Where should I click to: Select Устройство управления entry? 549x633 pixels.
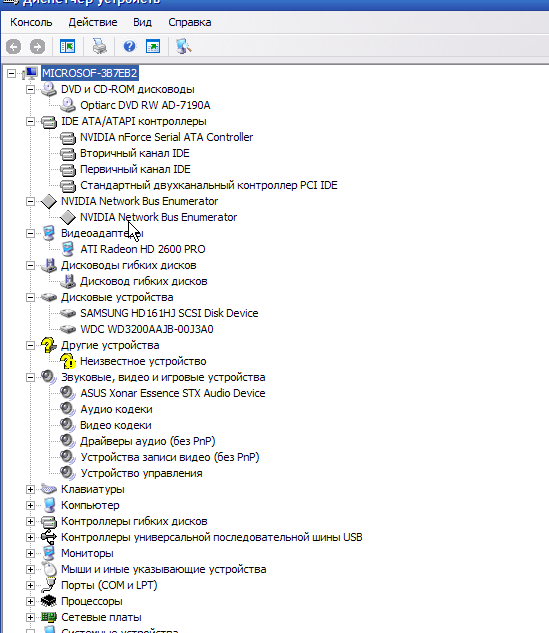(x=141, y=473)
